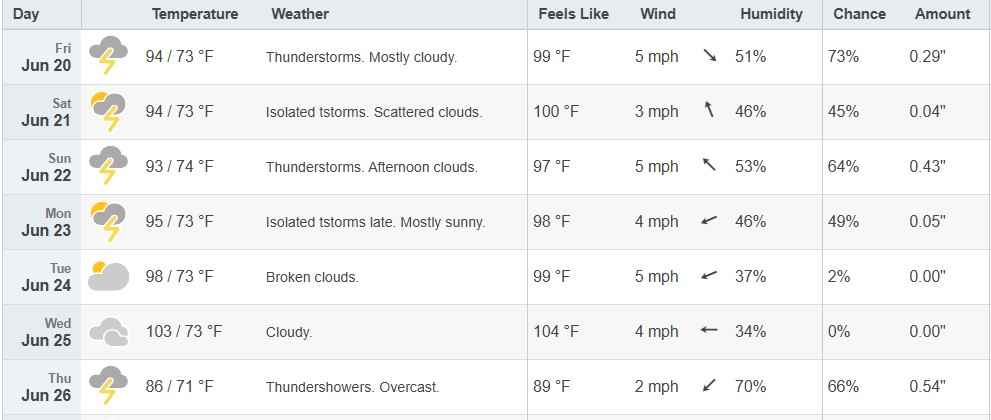This screenshot has width=991, height=420.
Task: Click the cloudy icon for Wed Jun 25
Action: 108,332
